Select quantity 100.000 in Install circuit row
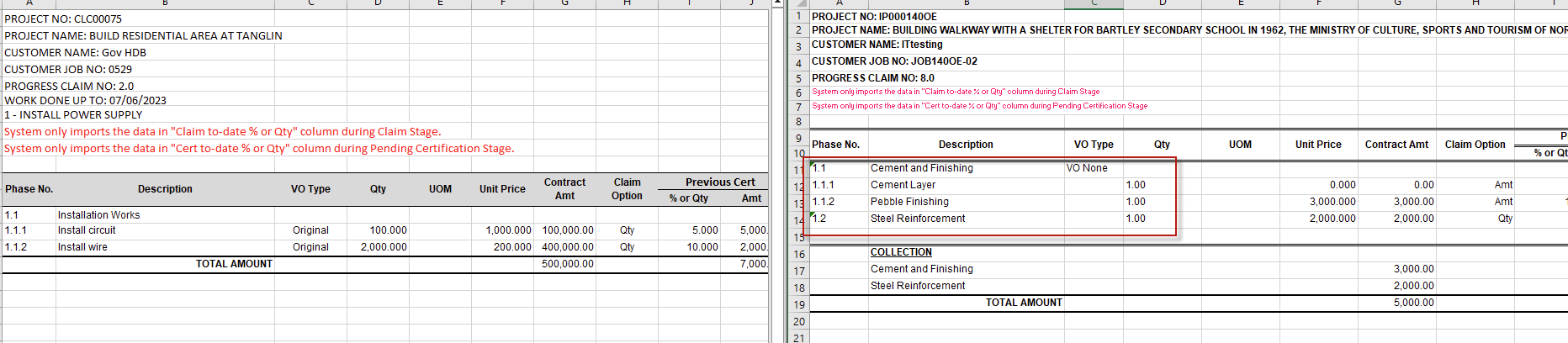This screenshot has width=1568, height=343. (388, 230)
